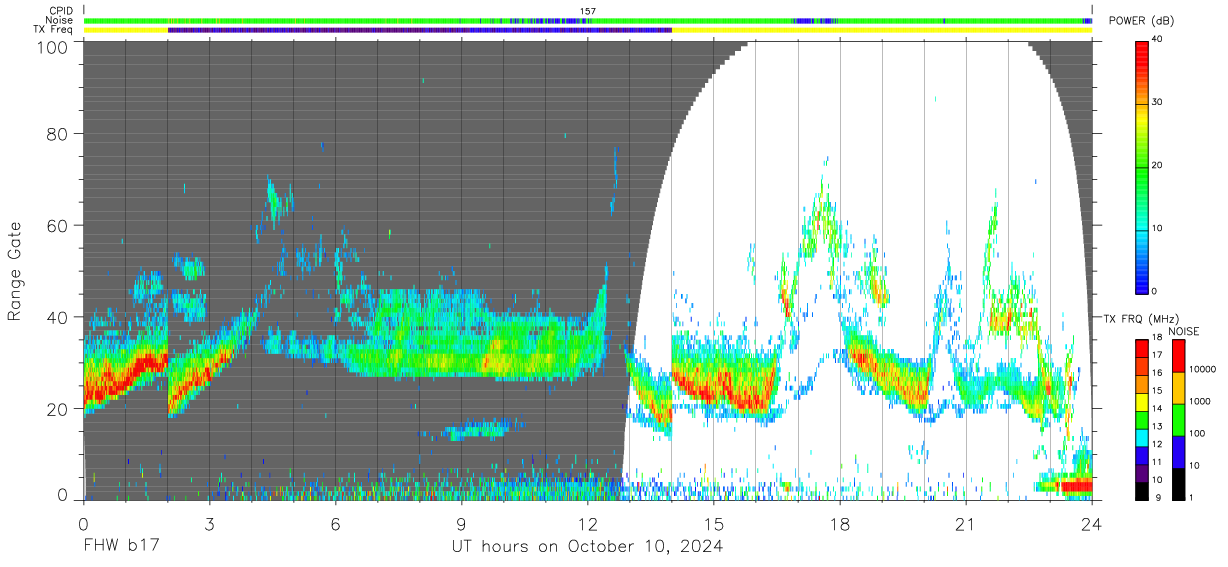
Task: Click the 80 tick on the Range Gate axis
Action: [59, 134]
